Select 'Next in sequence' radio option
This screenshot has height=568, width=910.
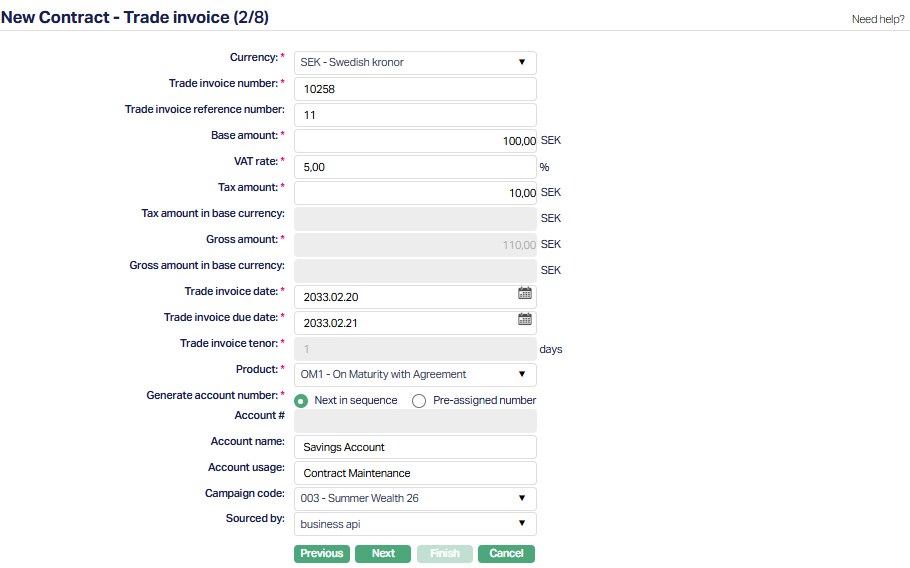pyautogui.click(x=301, y=401)
